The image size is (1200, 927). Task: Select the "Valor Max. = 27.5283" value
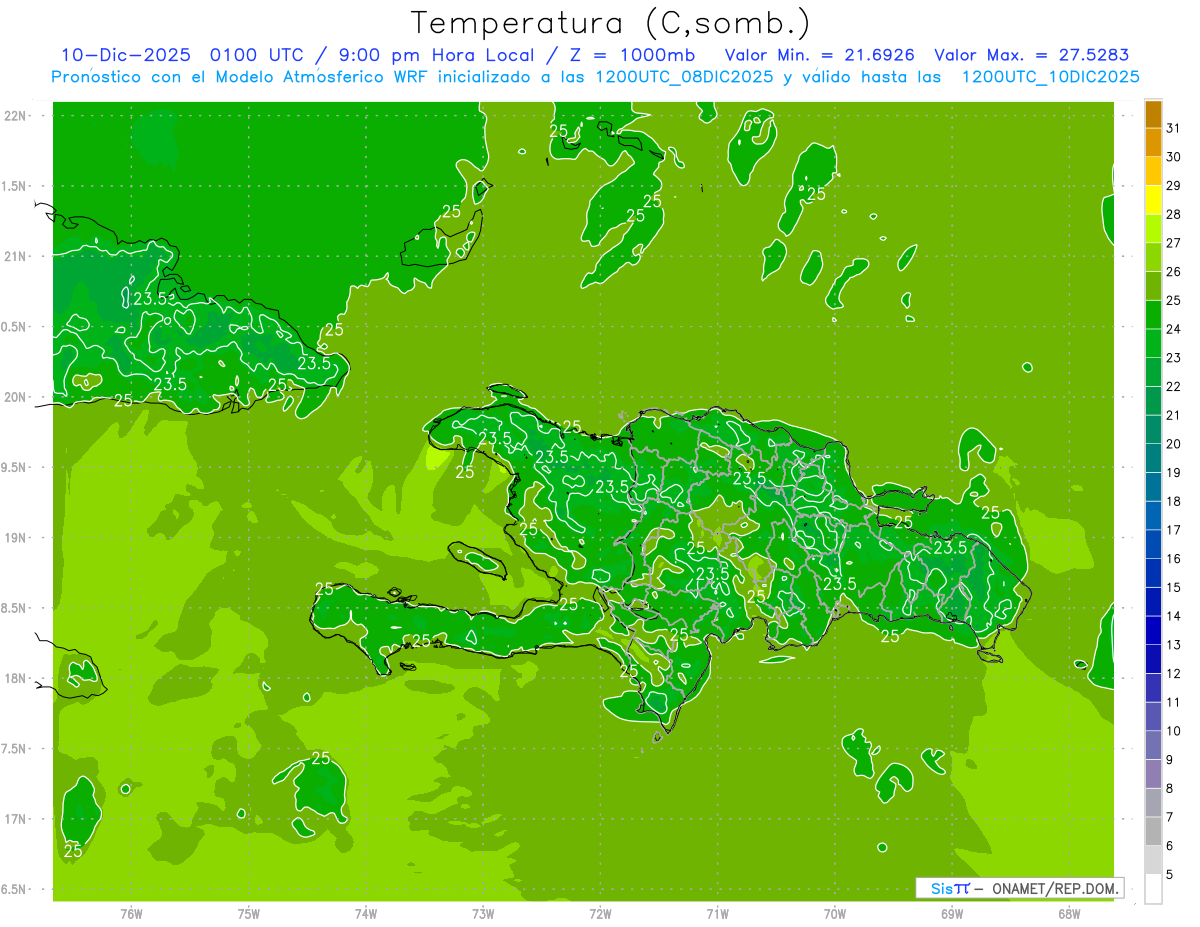tap(1031, 55)
